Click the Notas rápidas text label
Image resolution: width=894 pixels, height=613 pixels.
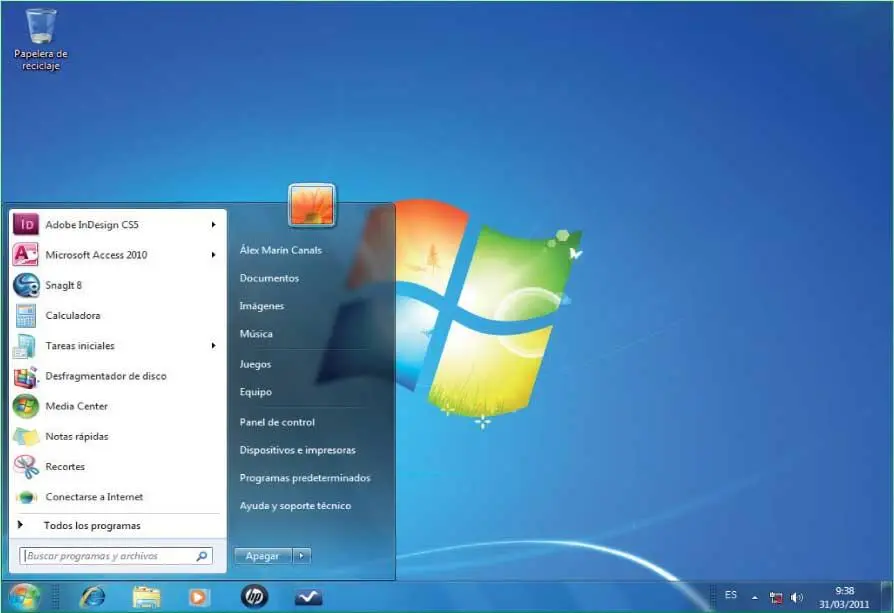click(77, 436)
